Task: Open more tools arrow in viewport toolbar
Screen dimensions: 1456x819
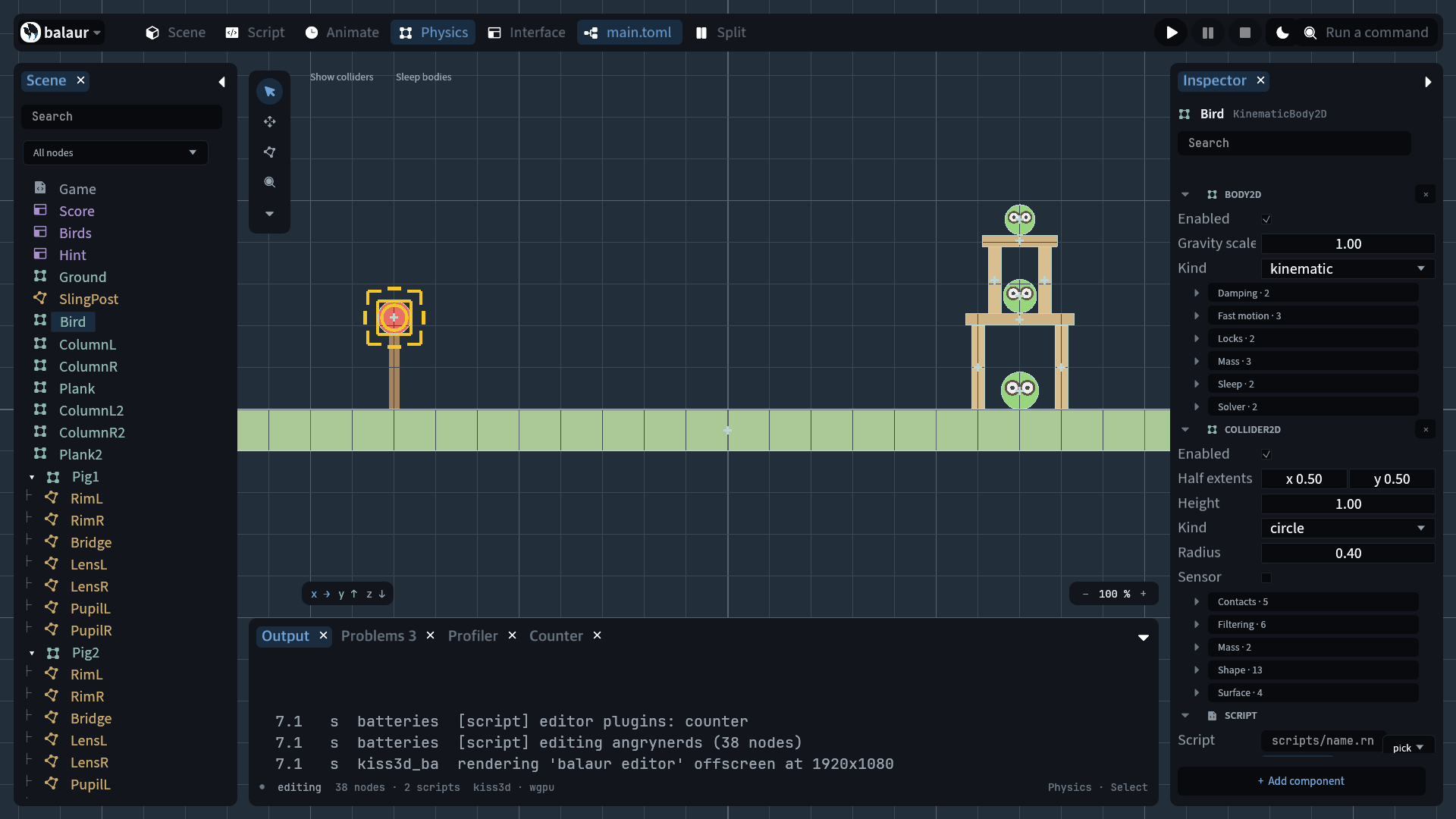Action: [x=269, y=214]
